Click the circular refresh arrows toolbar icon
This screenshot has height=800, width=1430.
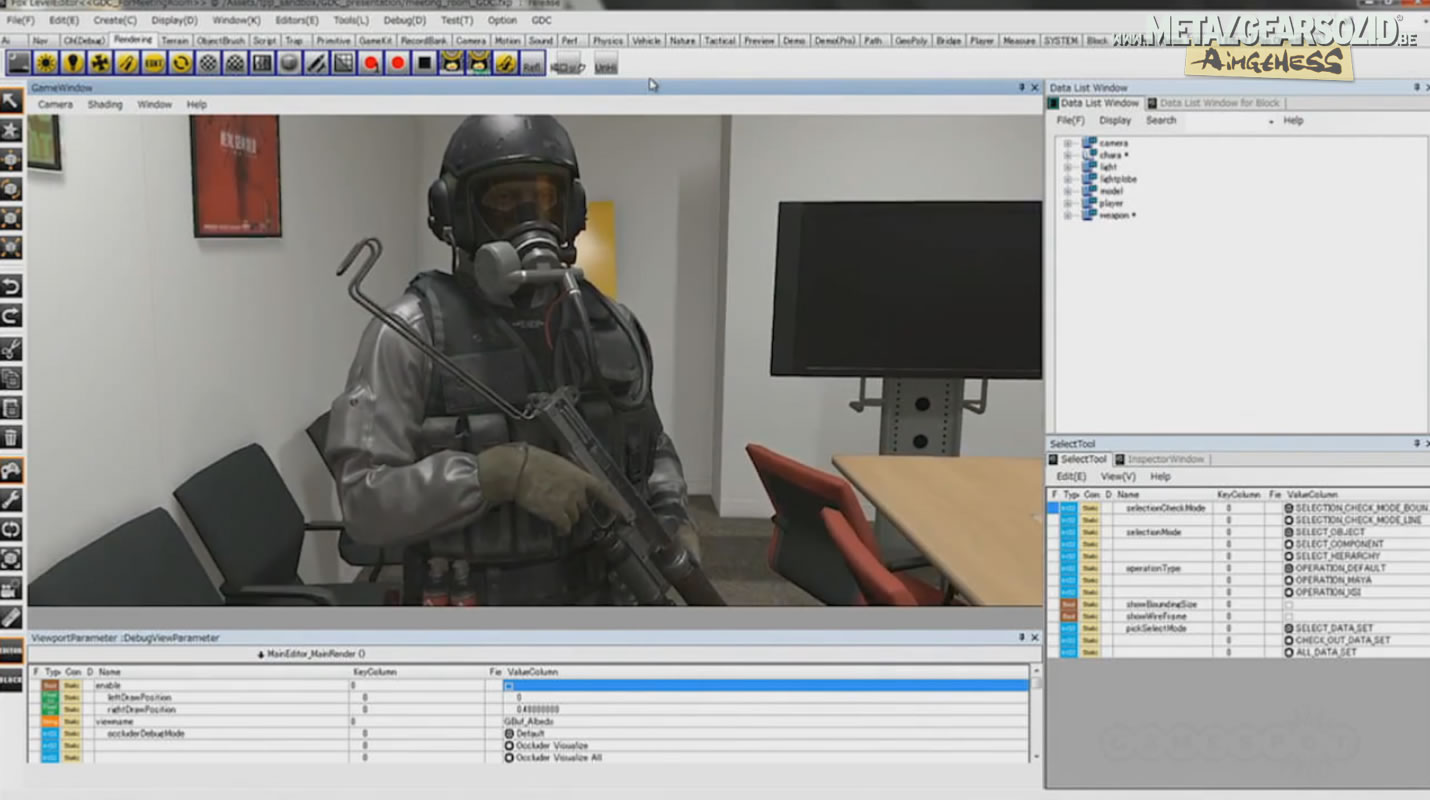click(181, 63)
